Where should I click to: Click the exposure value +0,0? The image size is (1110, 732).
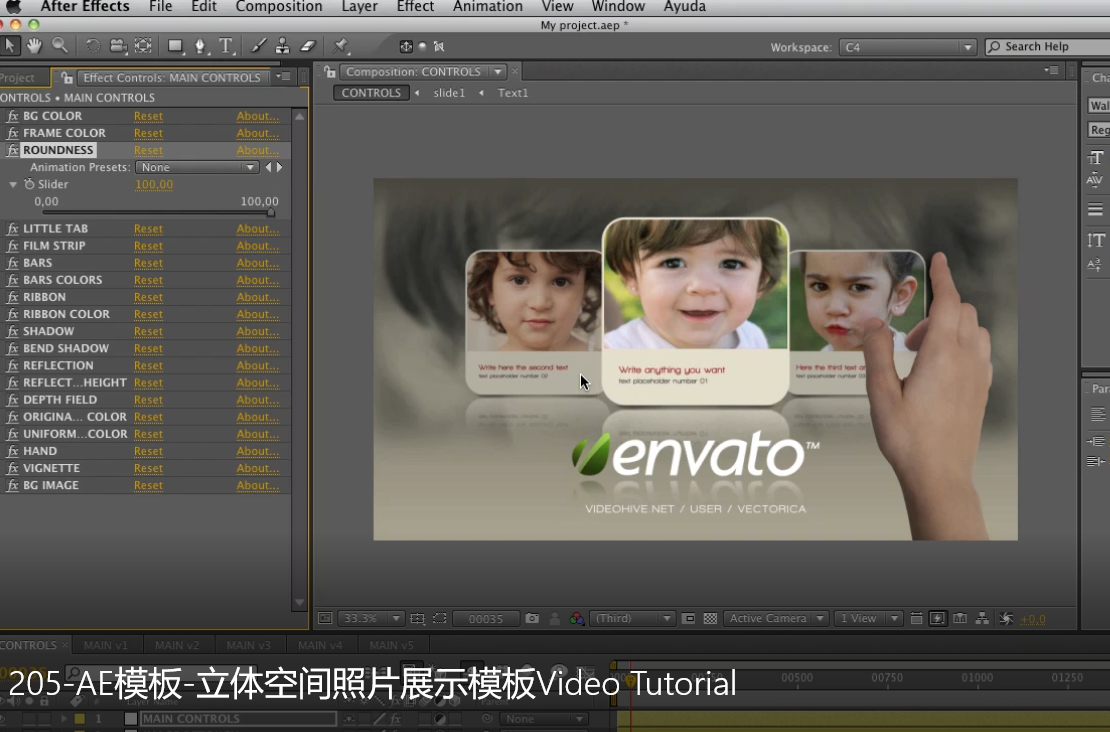[x=1033, y=619]
